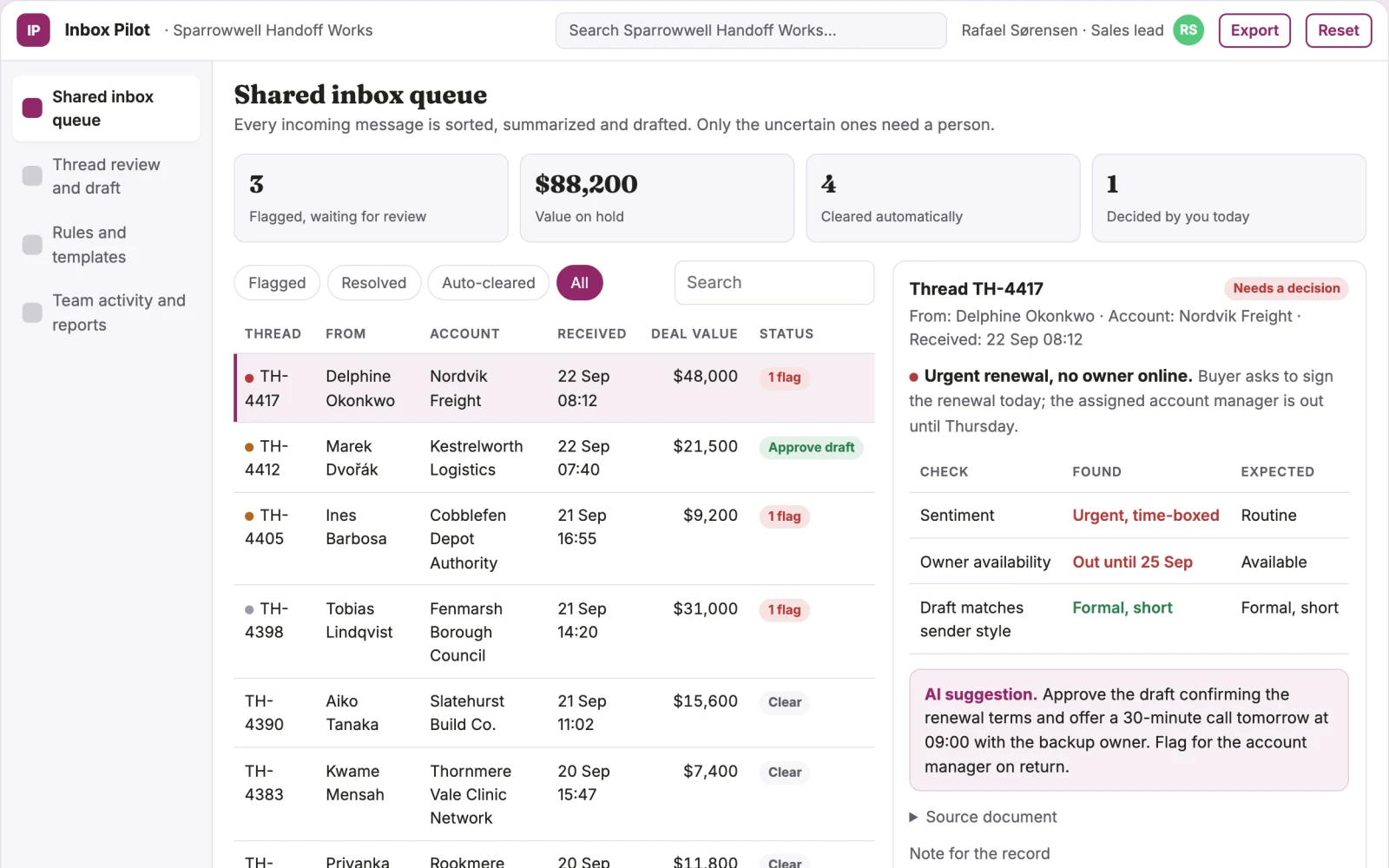1389x868 pixels.
Task: Open the Cobblefen Depot Authority row
Action: [554, 539]
